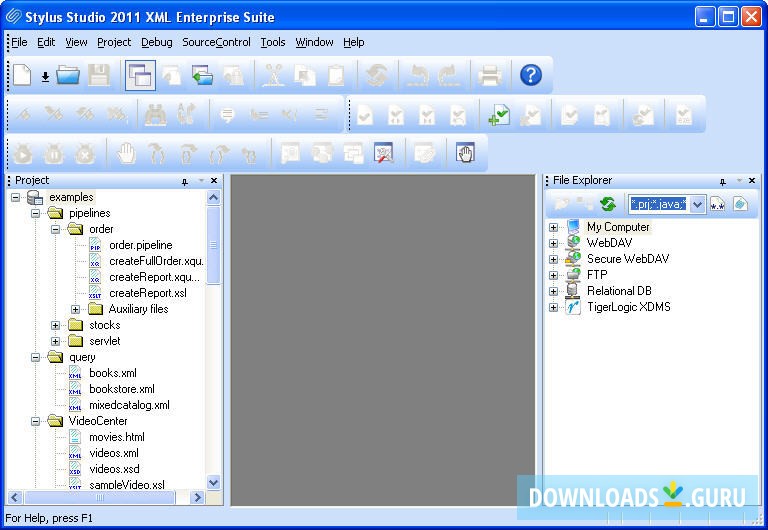Expand the FTP node
This screenshot has width=768, height=530.
point(553,275)
